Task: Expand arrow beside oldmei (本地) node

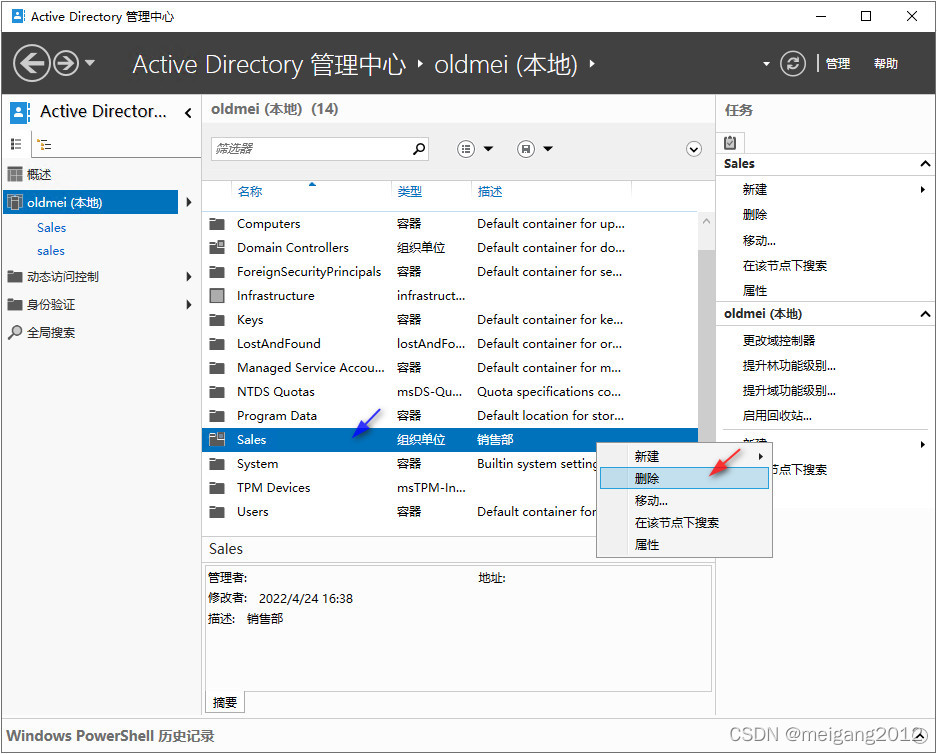Action: tap(189, 202)
